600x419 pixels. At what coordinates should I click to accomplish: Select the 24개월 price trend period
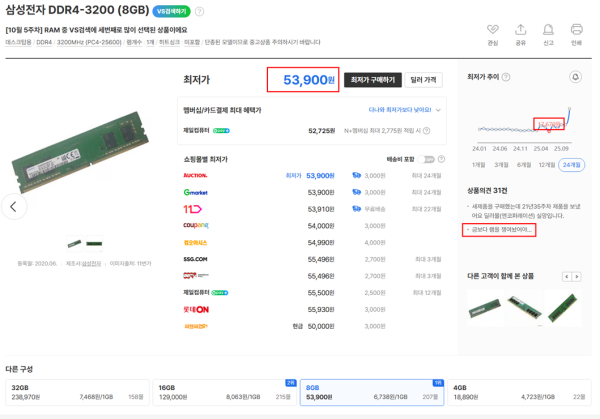(571, 165)
